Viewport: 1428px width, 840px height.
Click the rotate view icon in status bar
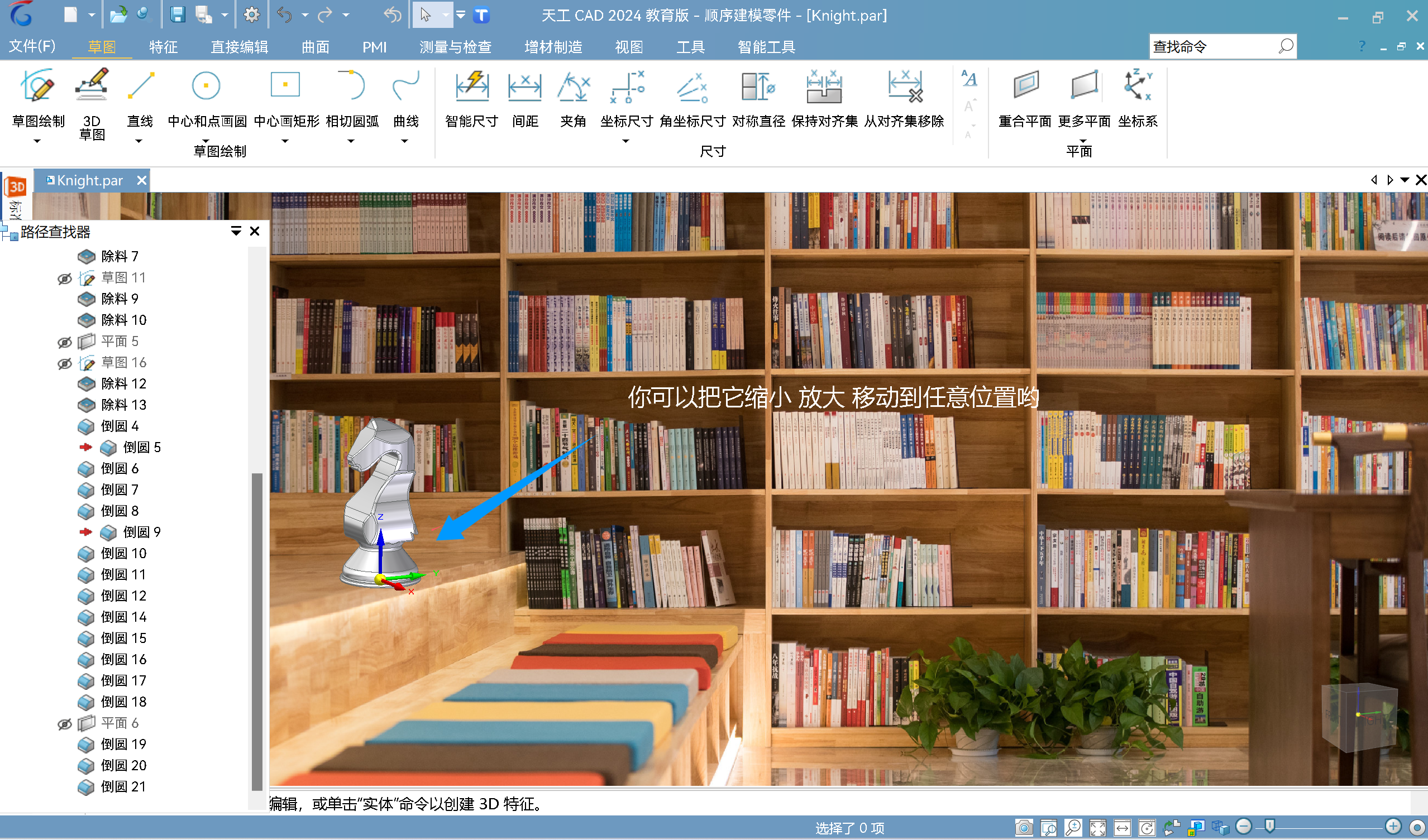[x=1147, y=828]
